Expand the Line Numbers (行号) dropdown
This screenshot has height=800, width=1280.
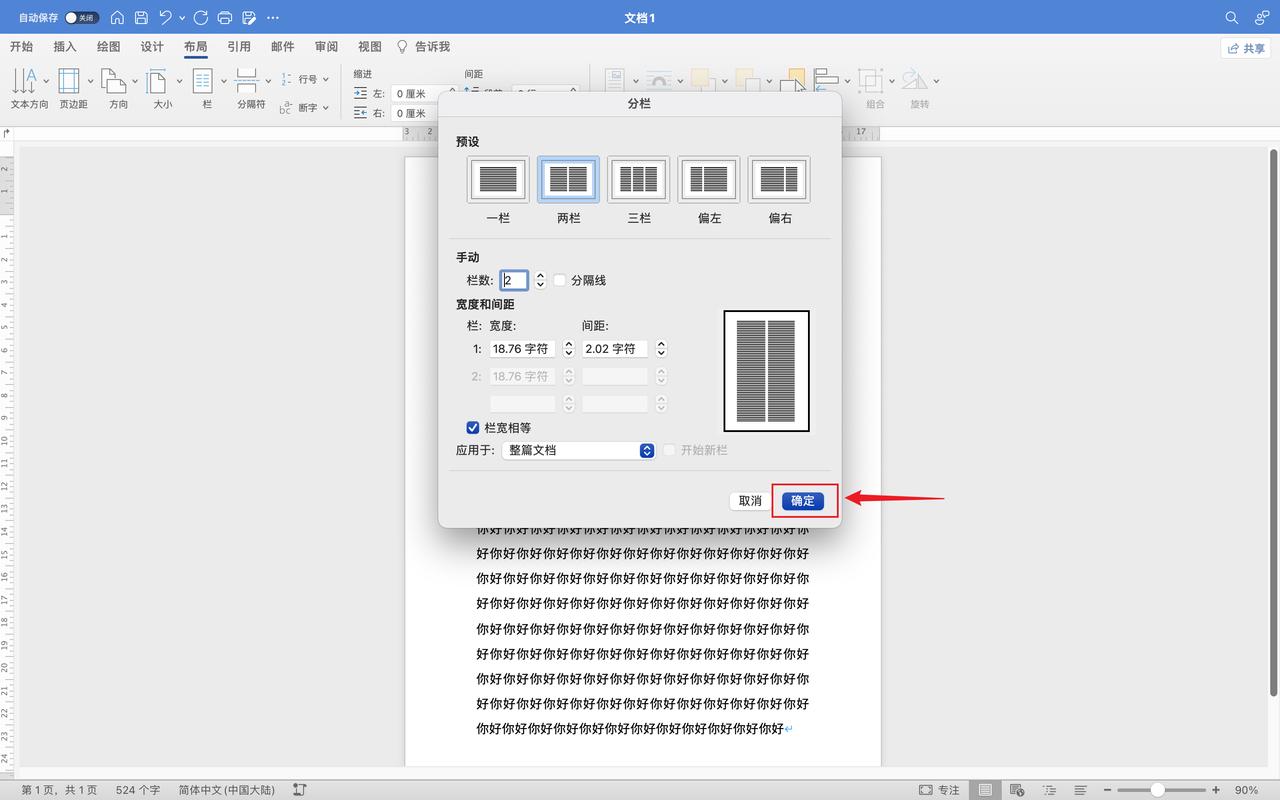pyautogui.click(x=326, y=80)
